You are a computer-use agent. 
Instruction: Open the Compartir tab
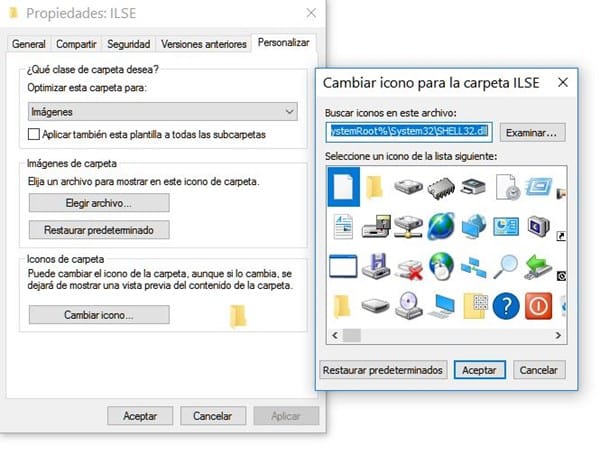[76, 44]
